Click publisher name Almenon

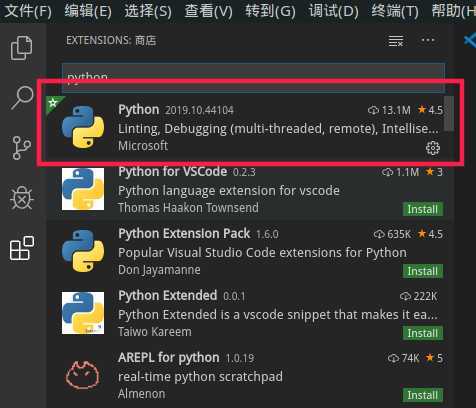coord(142,394)
